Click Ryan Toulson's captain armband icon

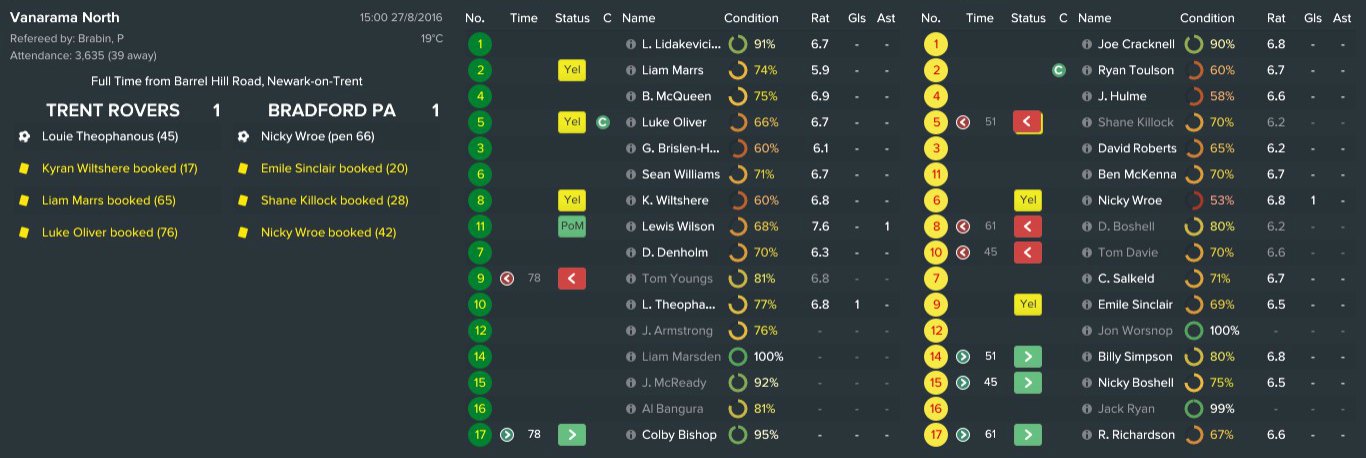pos(1058,71)
